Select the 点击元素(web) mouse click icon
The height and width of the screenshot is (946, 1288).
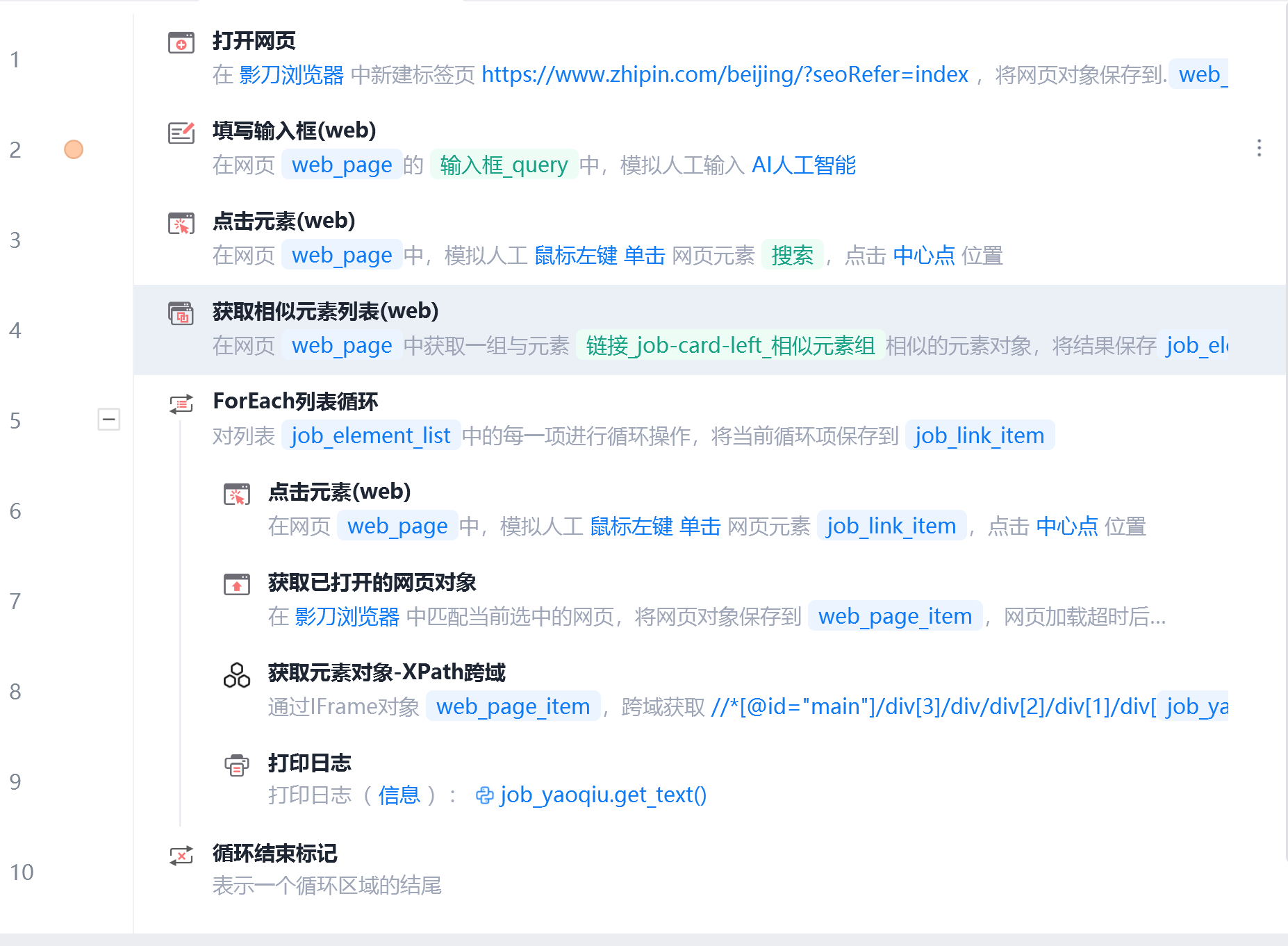point(181,222)
